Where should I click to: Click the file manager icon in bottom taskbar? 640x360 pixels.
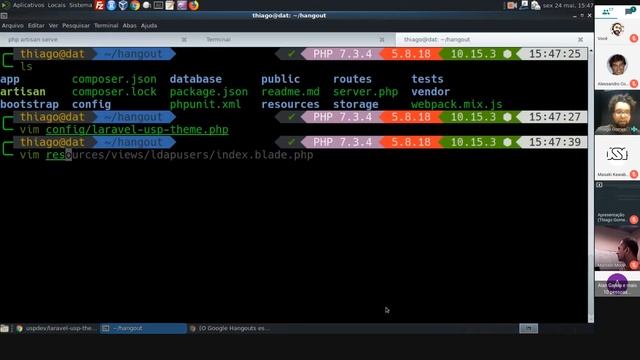[4, 329]
